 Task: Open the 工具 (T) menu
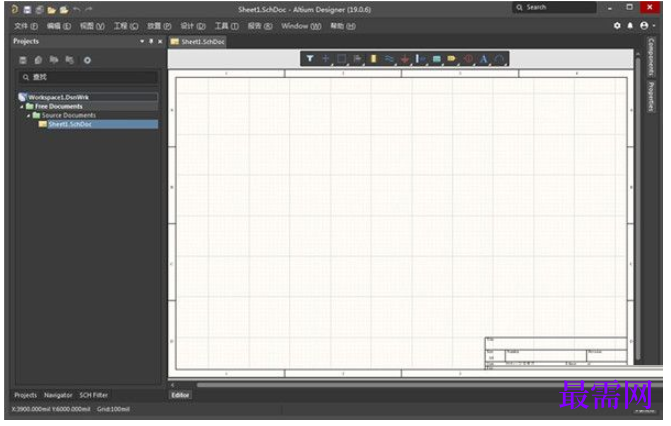(226, 26)
